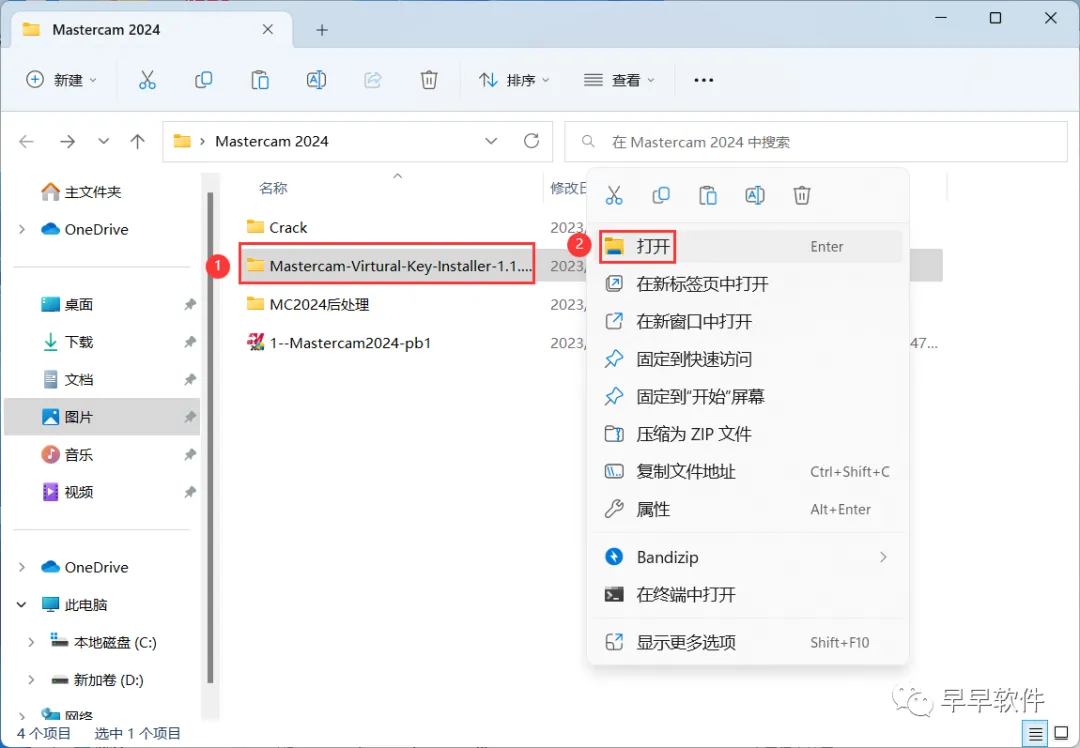Screen dimensions: 1080x748
Task: Open the 排序 sort dropdown
Action: pyautogui.click(x=514, y=80)
